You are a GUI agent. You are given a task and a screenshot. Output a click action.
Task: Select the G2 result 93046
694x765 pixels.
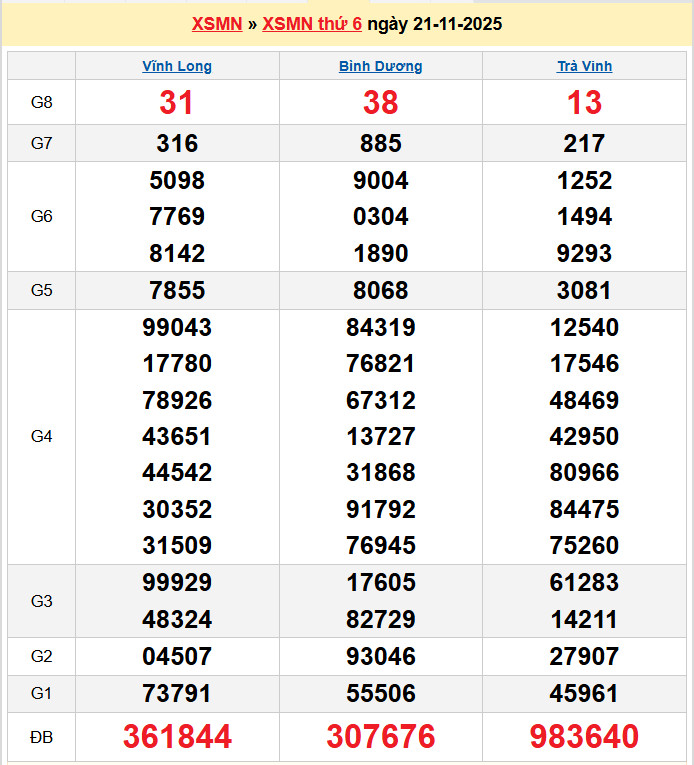380,657
